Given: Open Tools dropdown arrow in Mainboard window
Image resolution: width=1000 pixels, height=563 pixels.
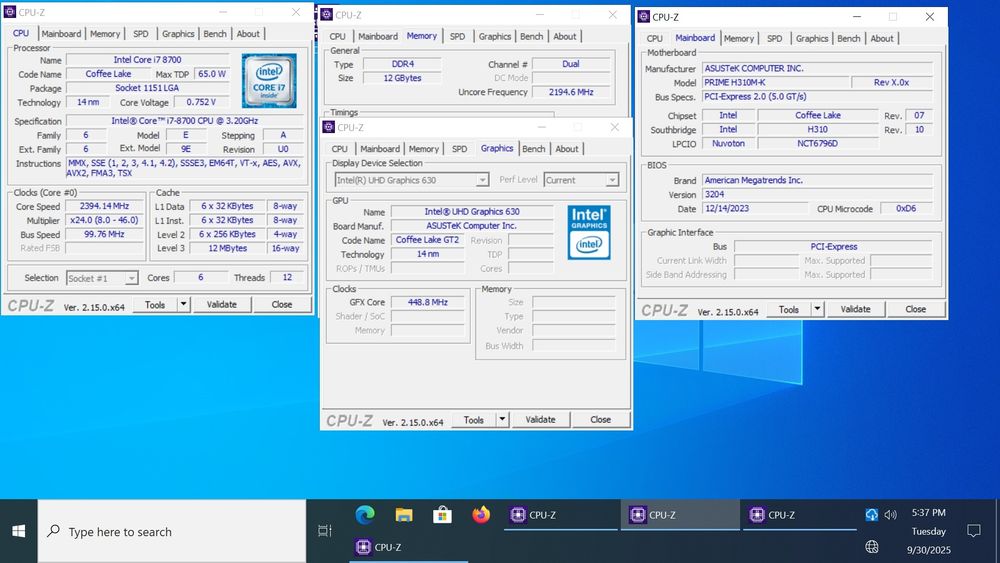Looking at the screenshot, I should pos(817,310).
